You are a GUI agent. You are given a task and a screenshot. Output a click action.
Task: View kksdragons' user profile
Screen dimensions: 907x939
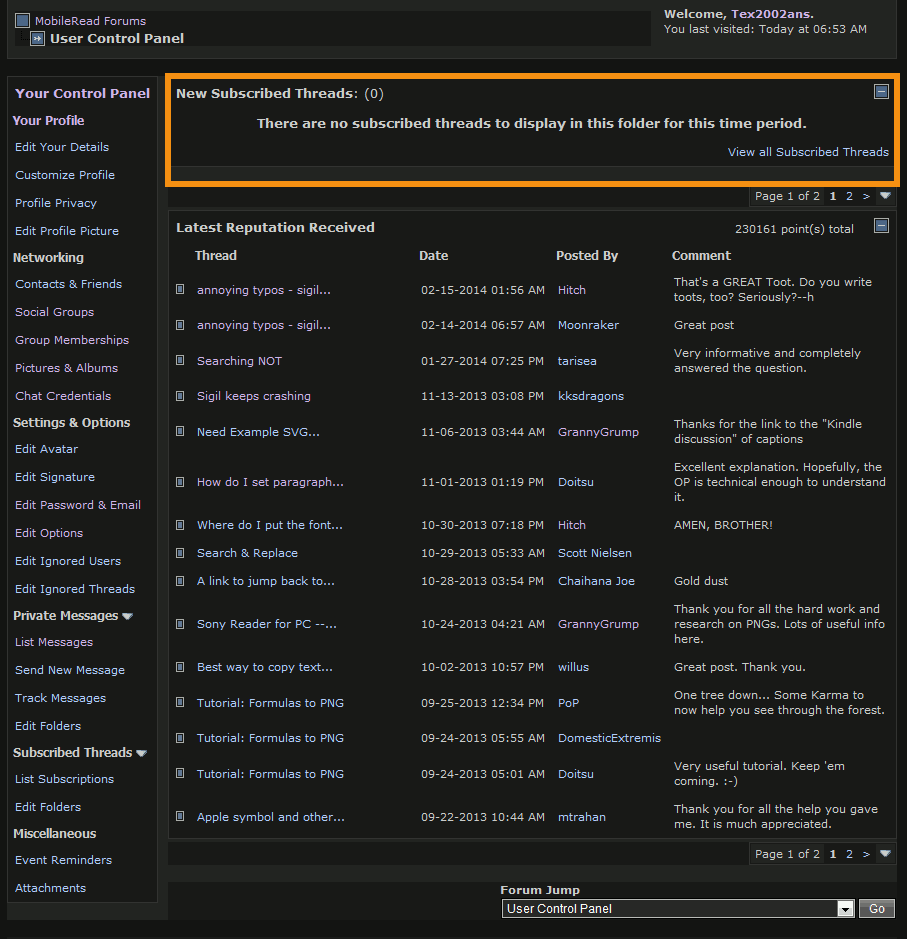pos(591,396)
